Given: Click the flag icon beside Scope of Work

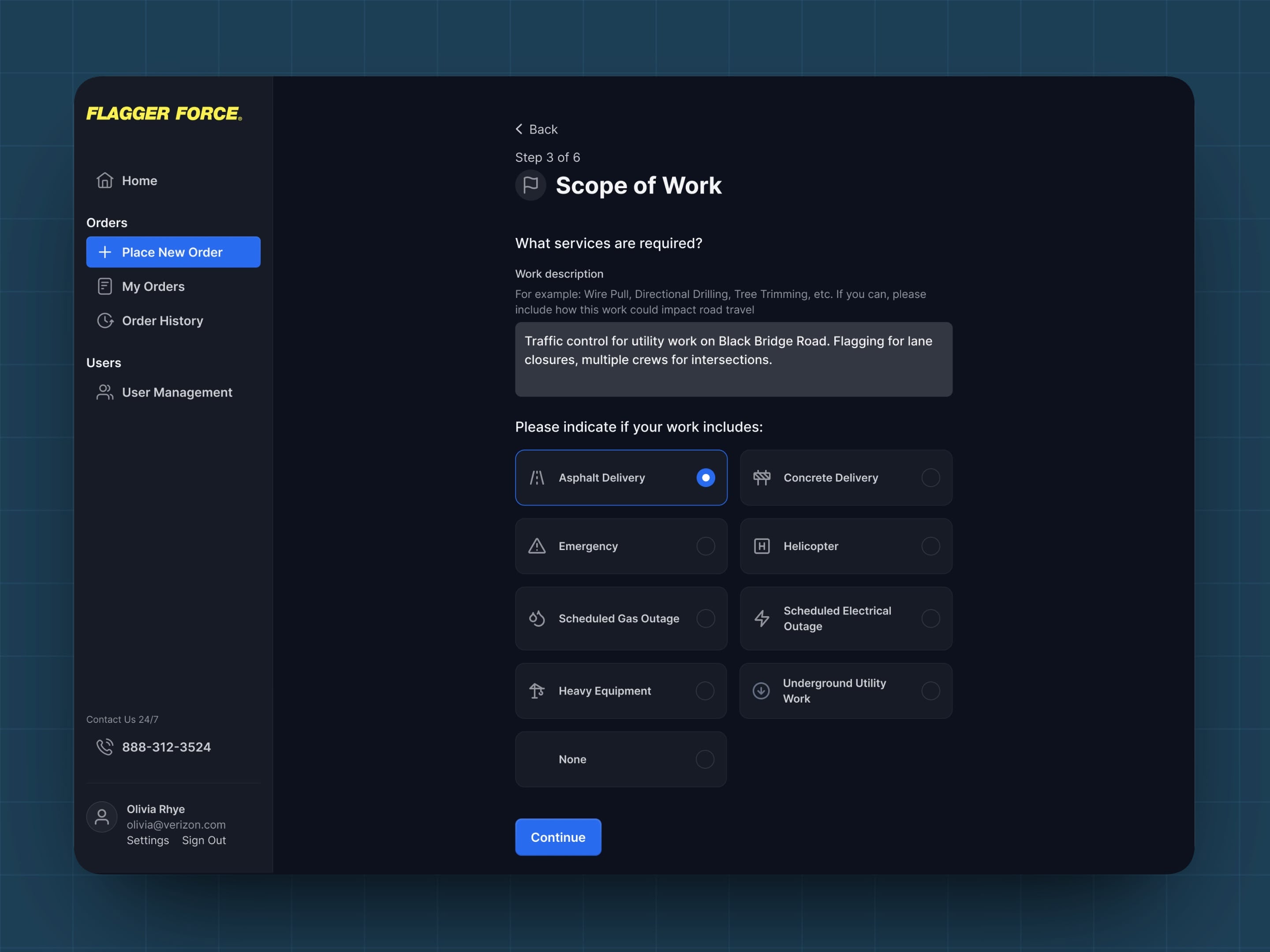Looking at the screenshot, I should pyautogui.click(x=530, y=185).
